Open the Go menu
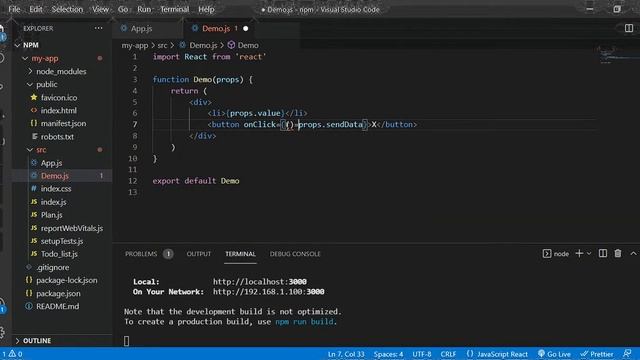Image resolution: width=640 pixels, height=360 pixels. click(122, 9)
